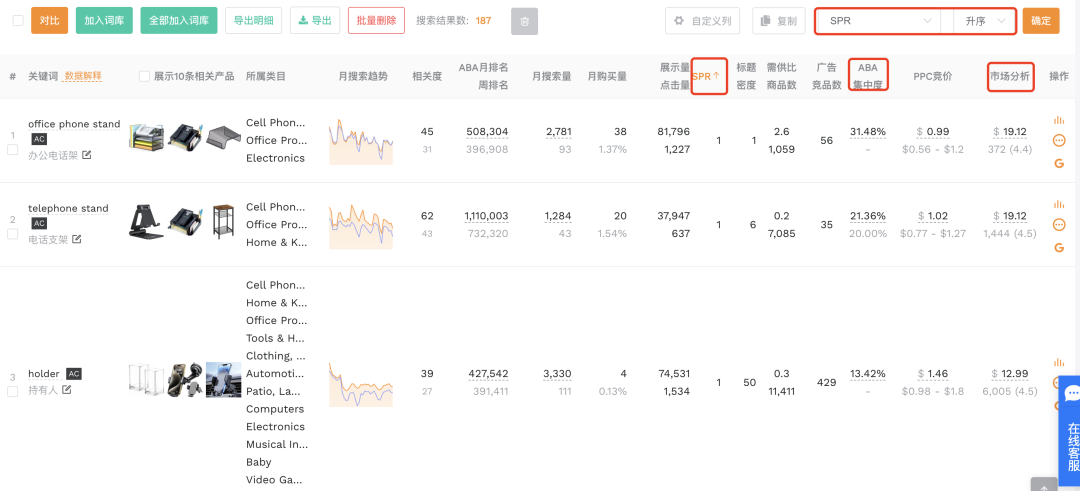Click edit icon beside 持有人

pos(67,390)
